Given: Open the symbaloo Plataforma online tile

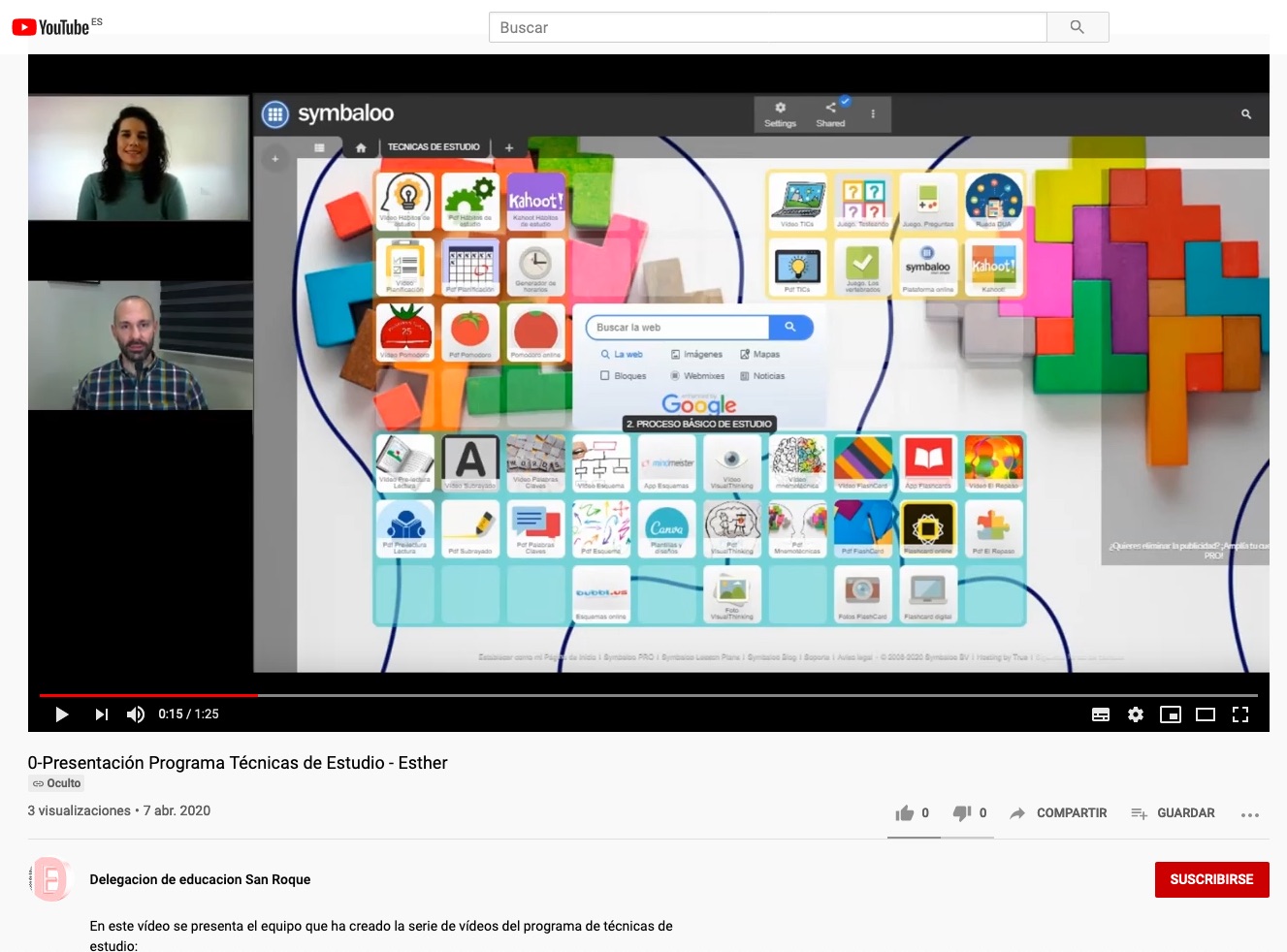Looking at the screenshot, I should coord(928,268).
